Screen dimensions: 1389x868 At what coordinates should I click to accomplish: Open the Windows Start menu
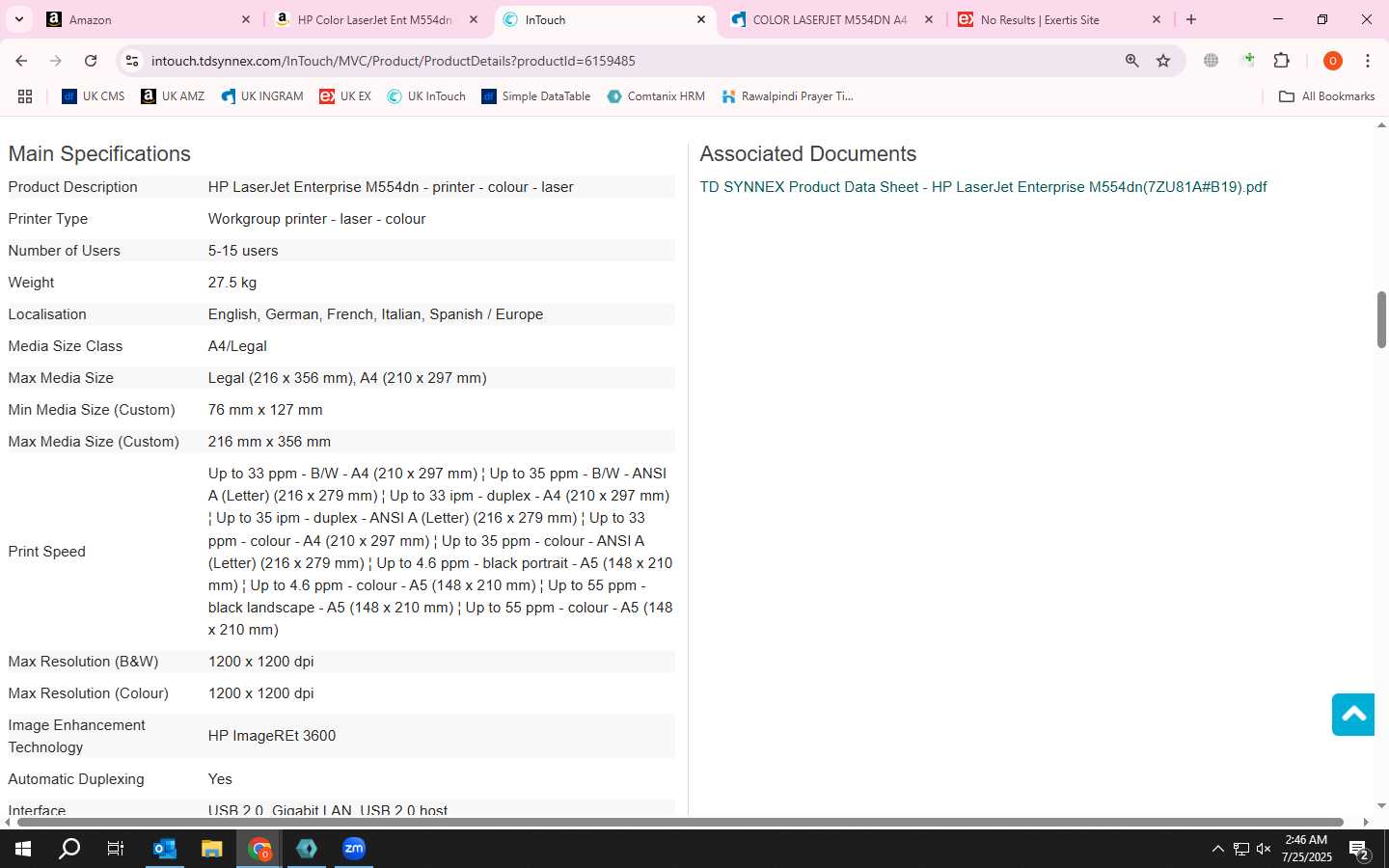coord(23,849)
